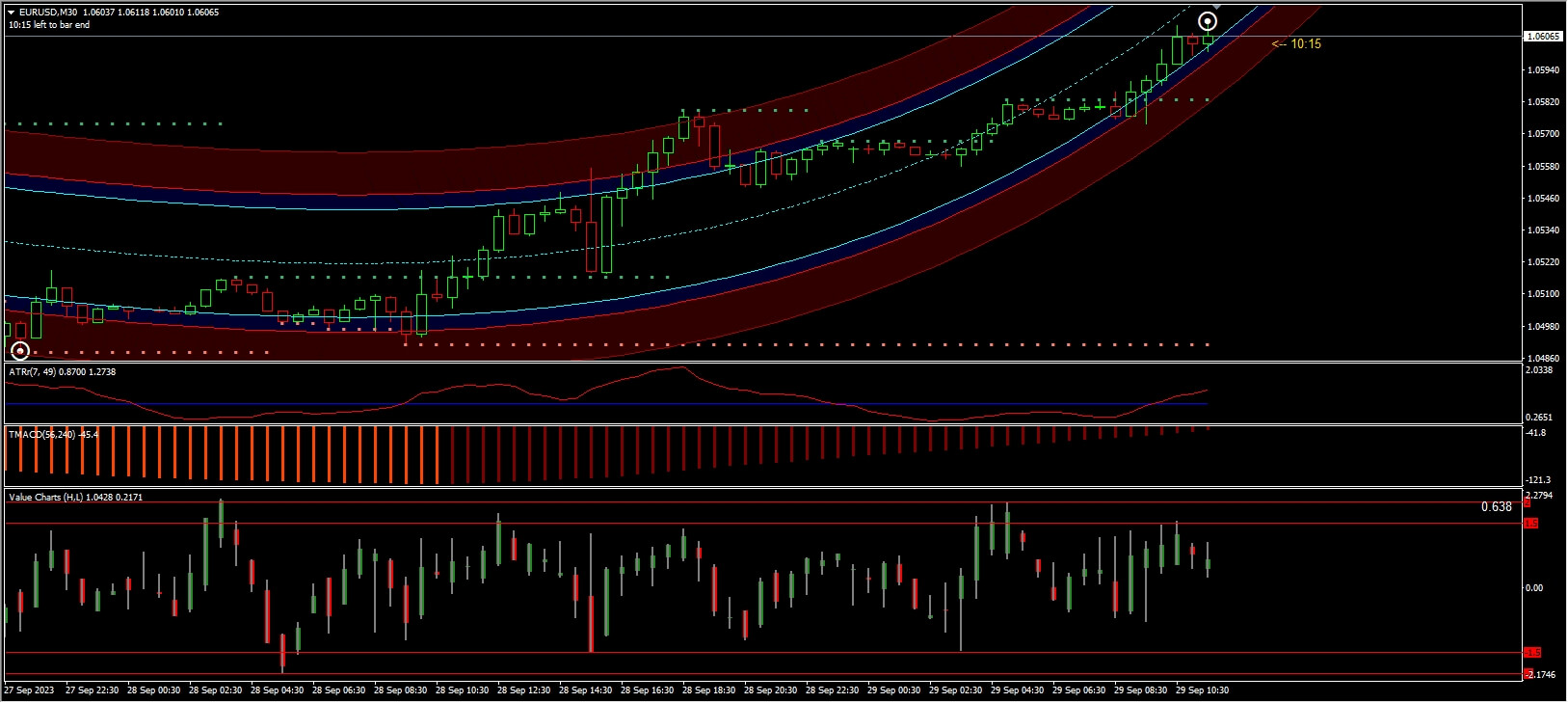Click the 28 Sep 06:30 time label
The image size is (1568, 703).
pyautogui.click(x=339, y=690)
